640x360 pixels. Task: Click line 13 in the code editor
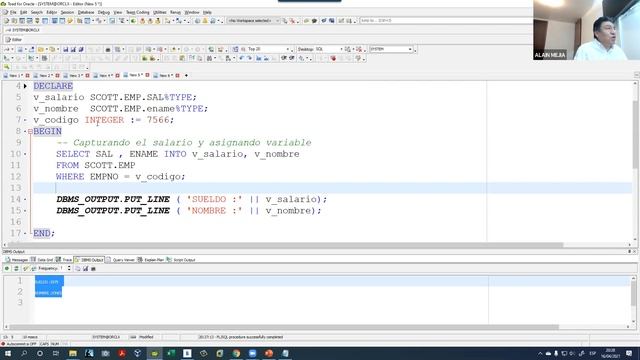pos(333,188)
